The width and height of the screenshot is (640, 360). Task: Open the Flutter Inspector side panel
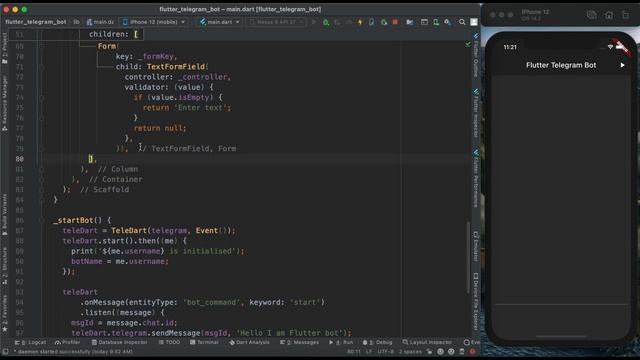pos(476,113)
